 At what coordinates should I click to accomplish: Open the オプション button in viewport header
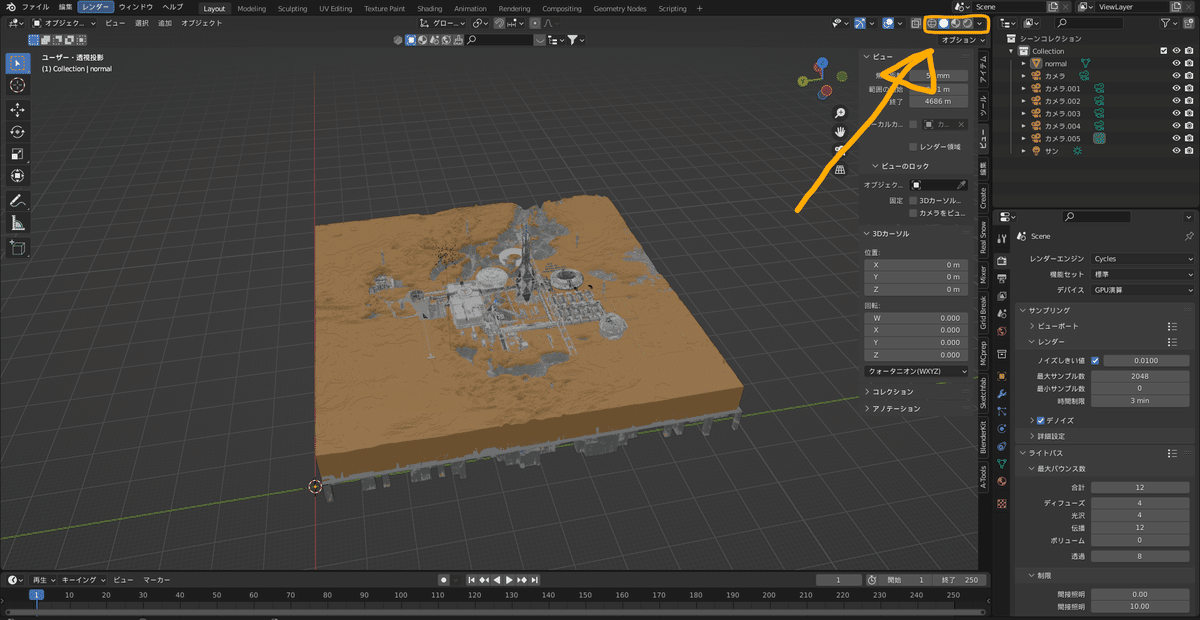coord(962,40)
